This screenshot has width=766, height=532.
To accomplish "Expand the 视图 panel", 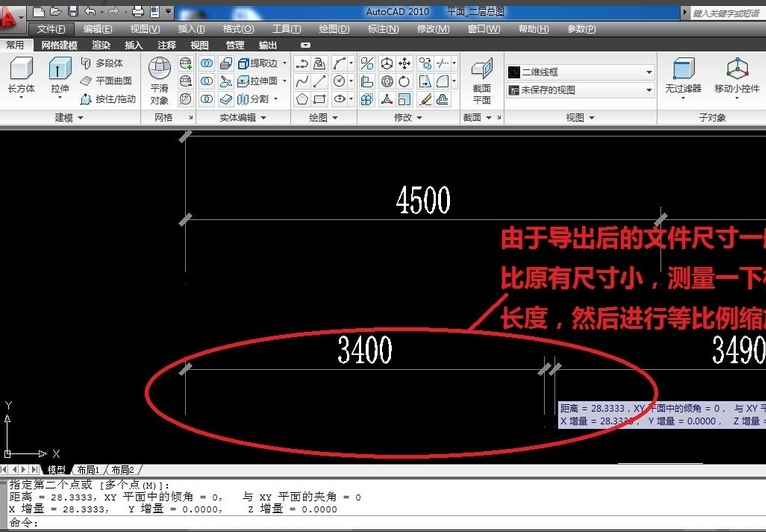I will (x=580, y=118).
